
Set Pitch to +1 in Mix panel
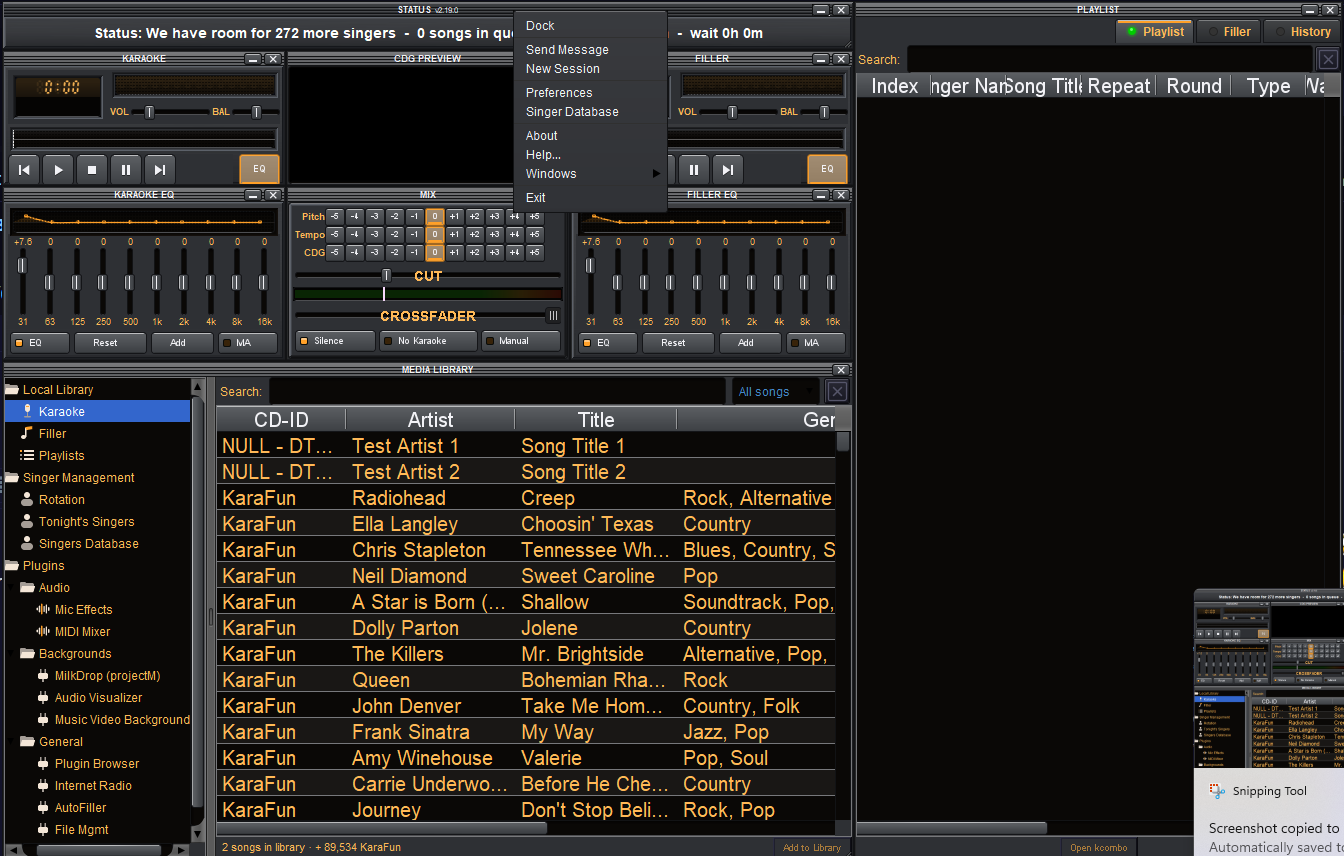(x=454, y=217)
